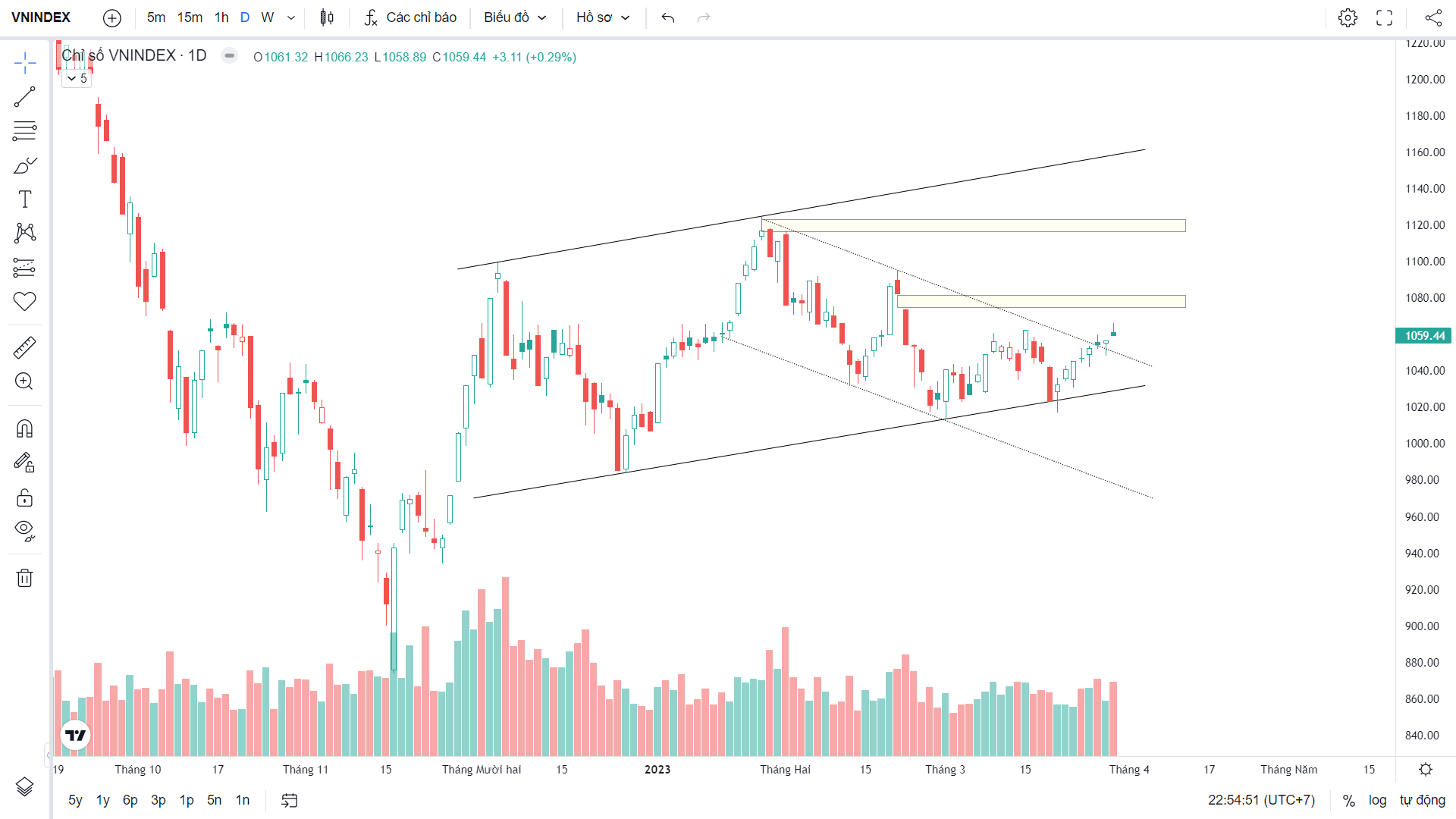Toggle log scale option
Screen dimensions: 1456x819
[x=1377, y=800]
